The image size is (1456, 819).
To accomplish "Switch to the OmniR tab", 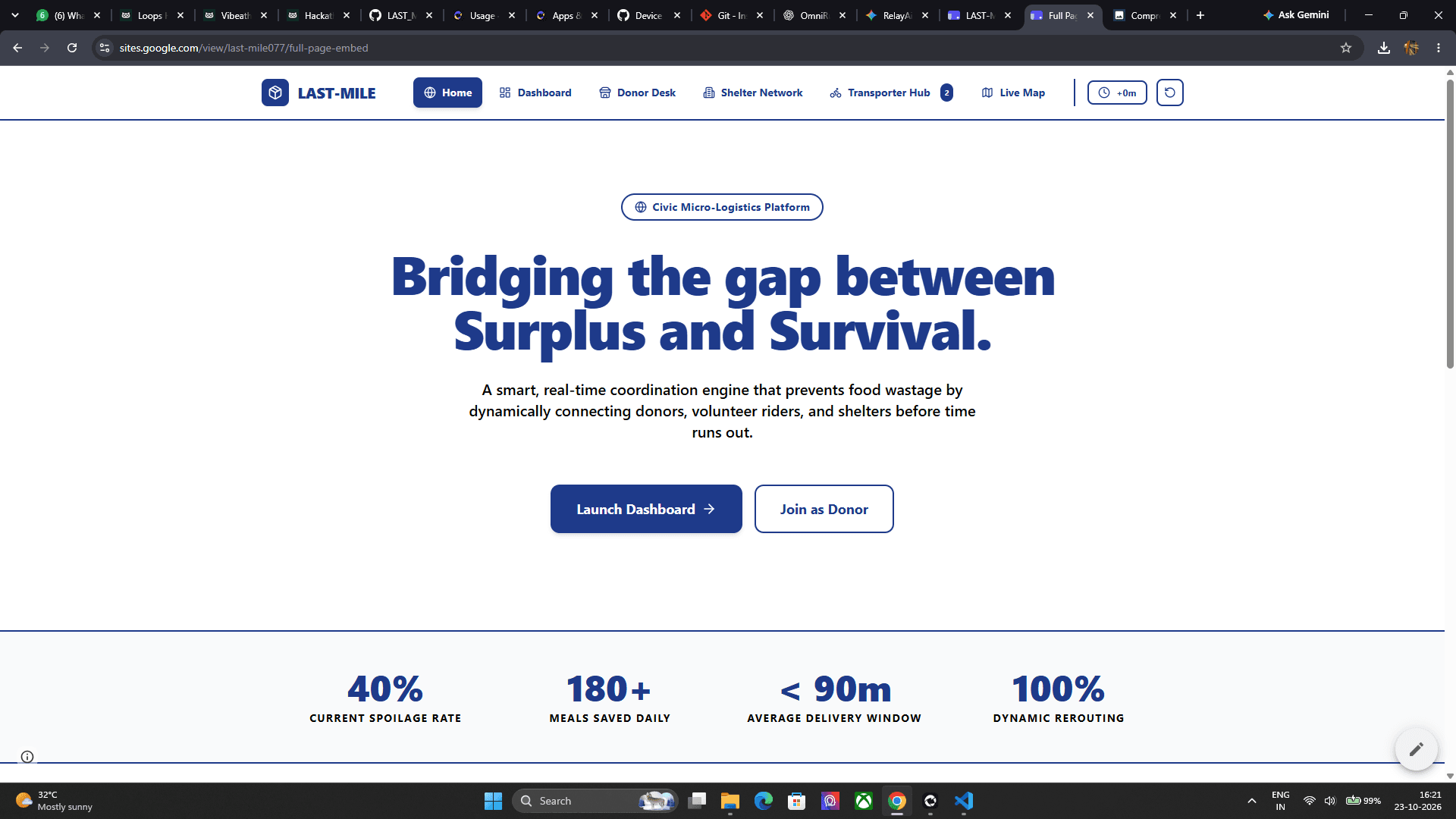I will 814,15.
